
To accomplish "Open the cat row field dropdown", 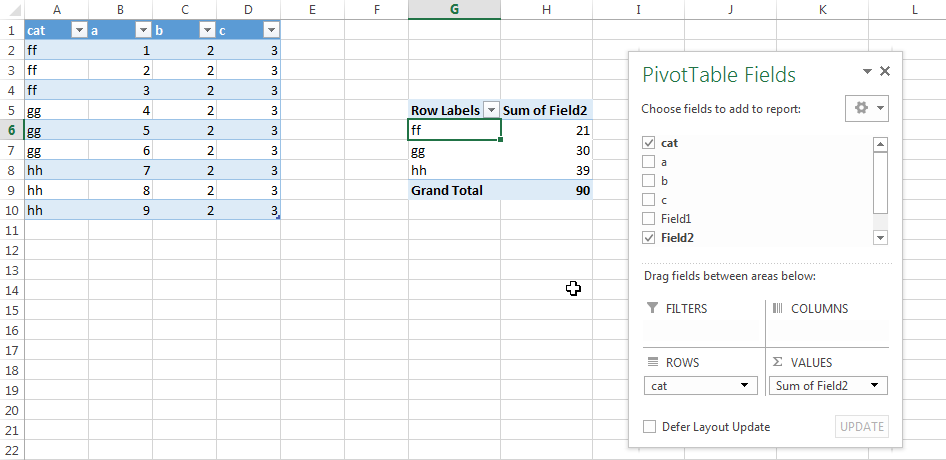I will click(744, 385).
